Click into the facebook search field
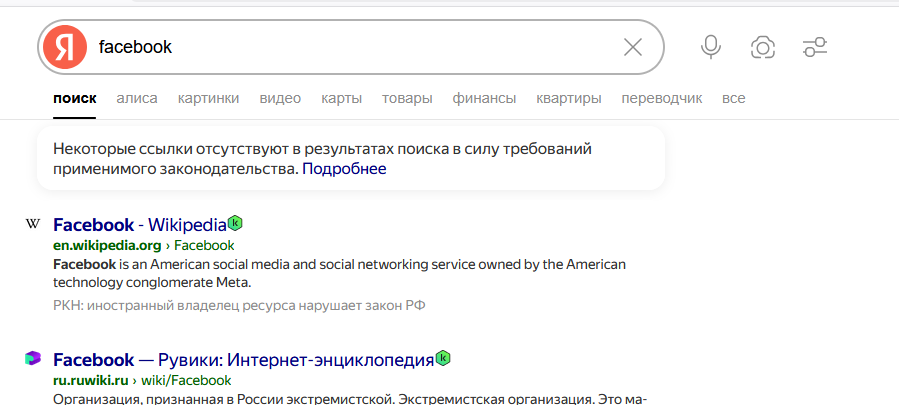The width and height of the screenshot is (899, 405). (350, 47)
